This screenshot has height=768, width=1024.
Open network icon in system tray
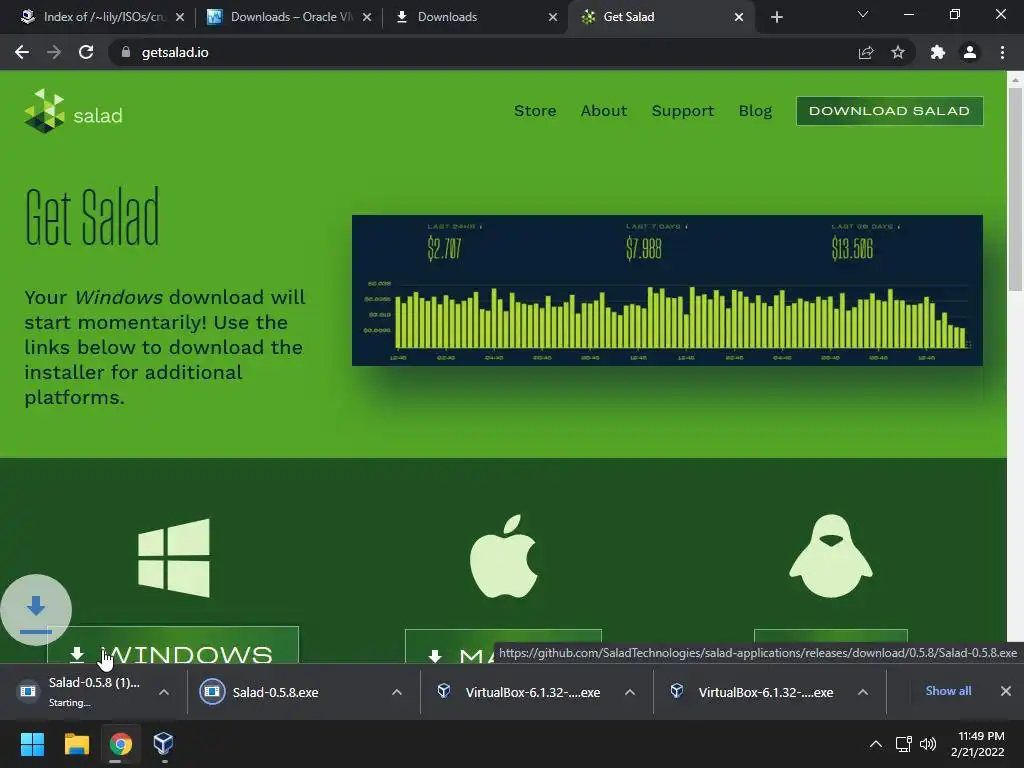click(903, 744)
